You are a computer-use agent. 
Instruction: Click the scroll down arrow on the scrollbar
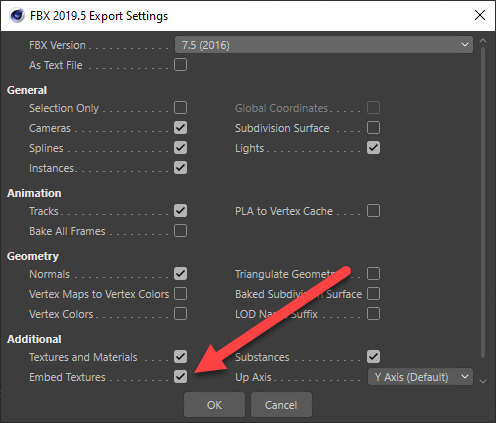click(483, 381)
